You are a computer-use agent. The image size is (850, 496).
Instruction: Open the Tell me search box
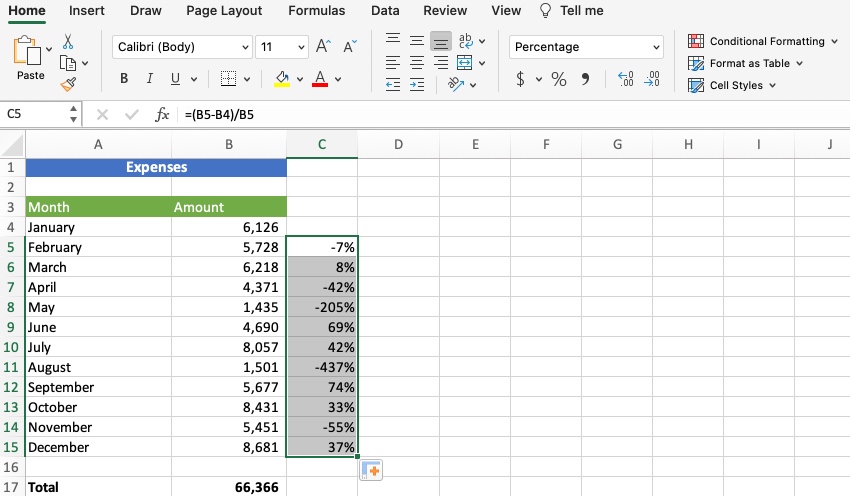click(x=572, y=11)
